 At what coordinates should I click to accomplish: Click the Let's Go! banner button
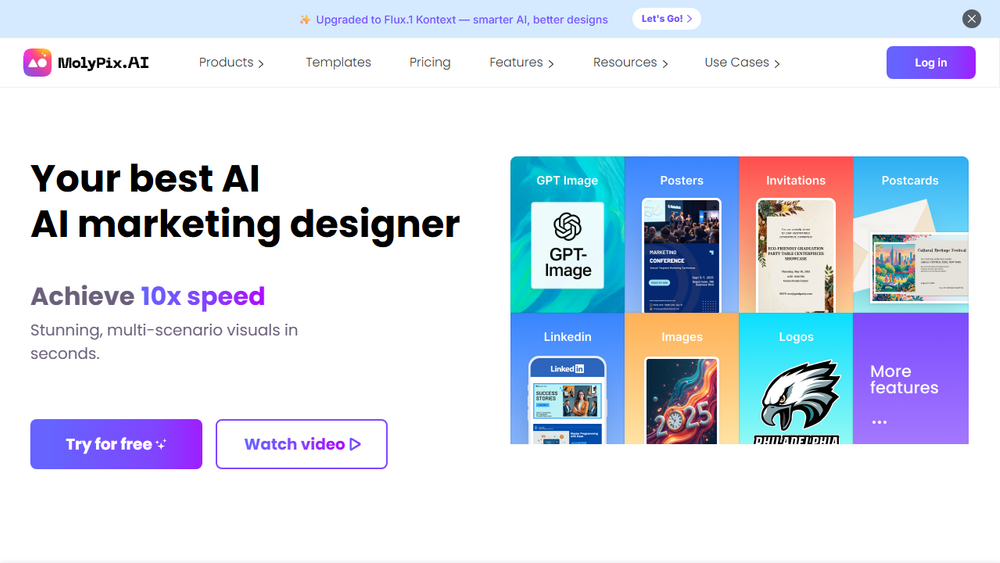point(666,19)
